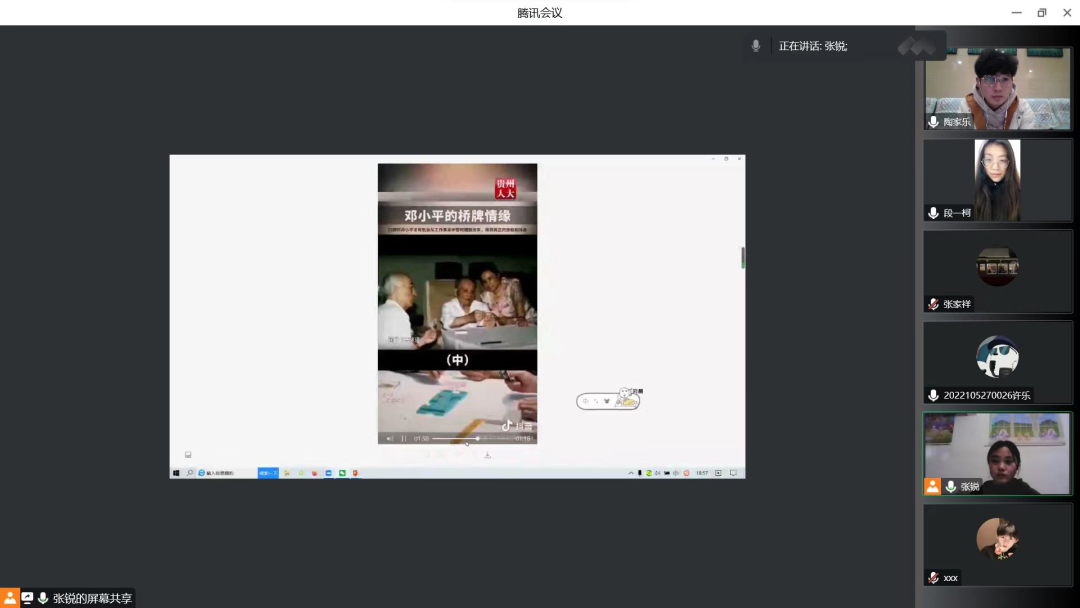Close the shared browser window
The image size is (1080, 608).
pos(740,159)
